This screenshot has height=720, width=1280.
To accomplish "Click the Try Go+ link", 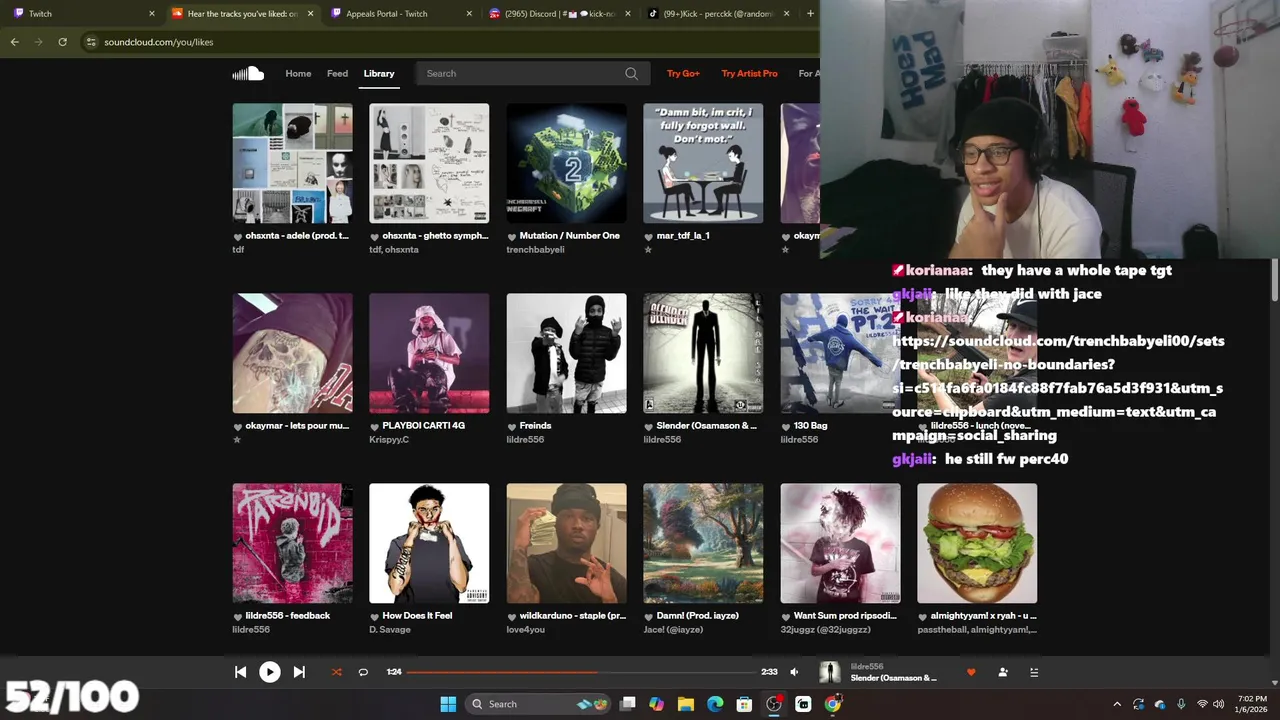I will (683, 73).
